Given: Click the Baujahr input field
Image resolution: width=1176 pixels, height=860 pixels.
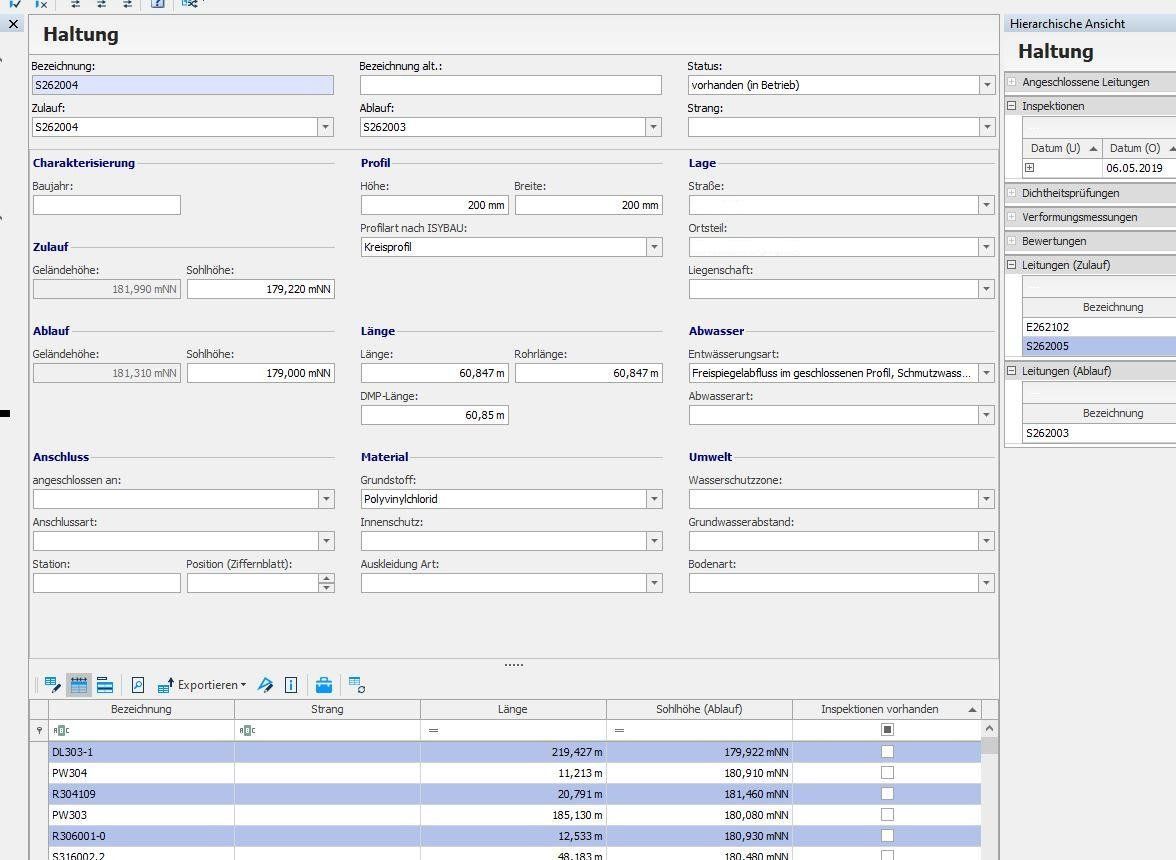Looking at the screenshot, I should pos(107,205).
